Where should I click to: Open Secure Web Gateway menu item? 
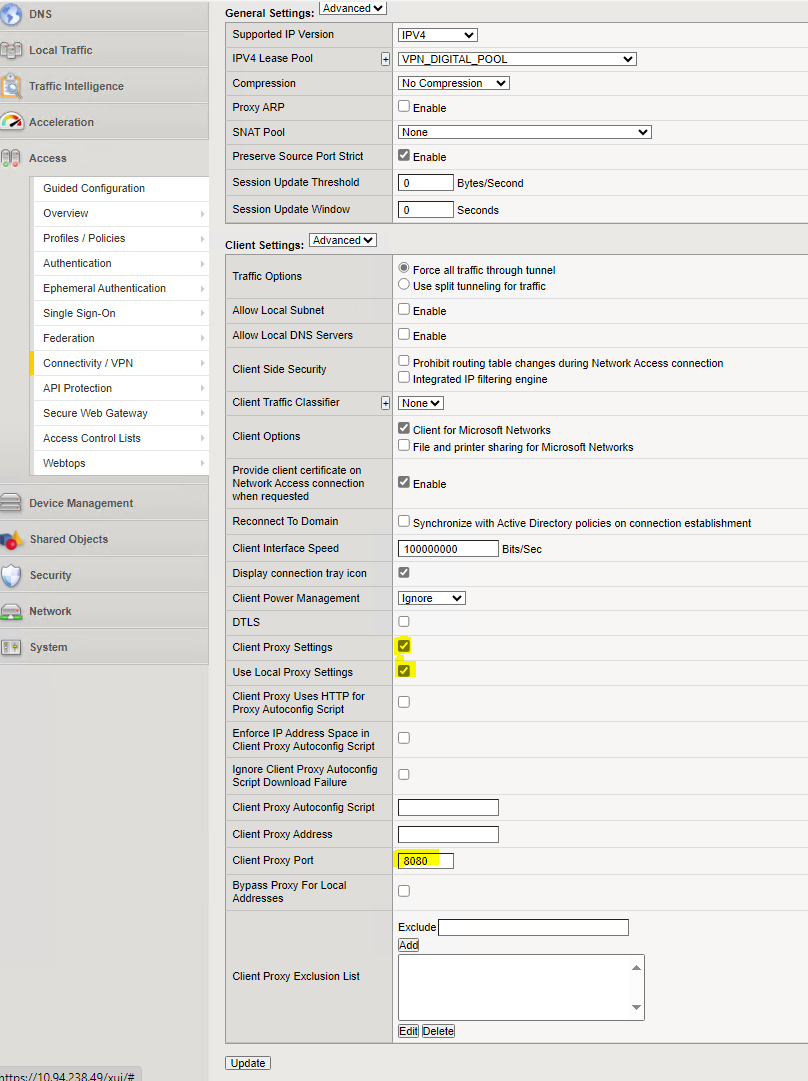click(121, 413)
